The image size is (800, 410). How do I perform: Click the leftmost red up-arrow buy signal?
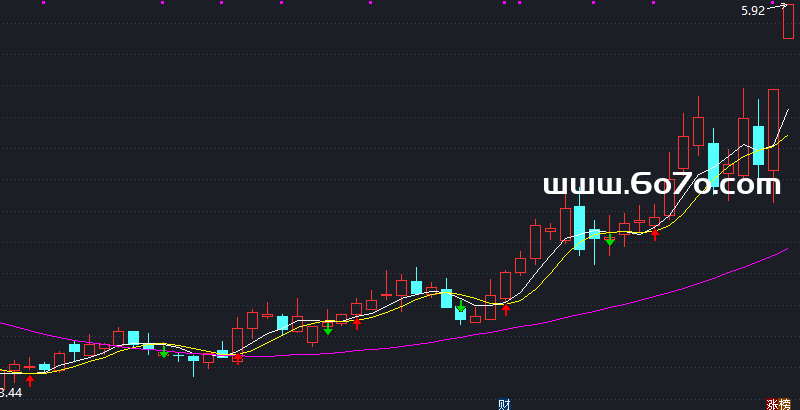(29, 380)
